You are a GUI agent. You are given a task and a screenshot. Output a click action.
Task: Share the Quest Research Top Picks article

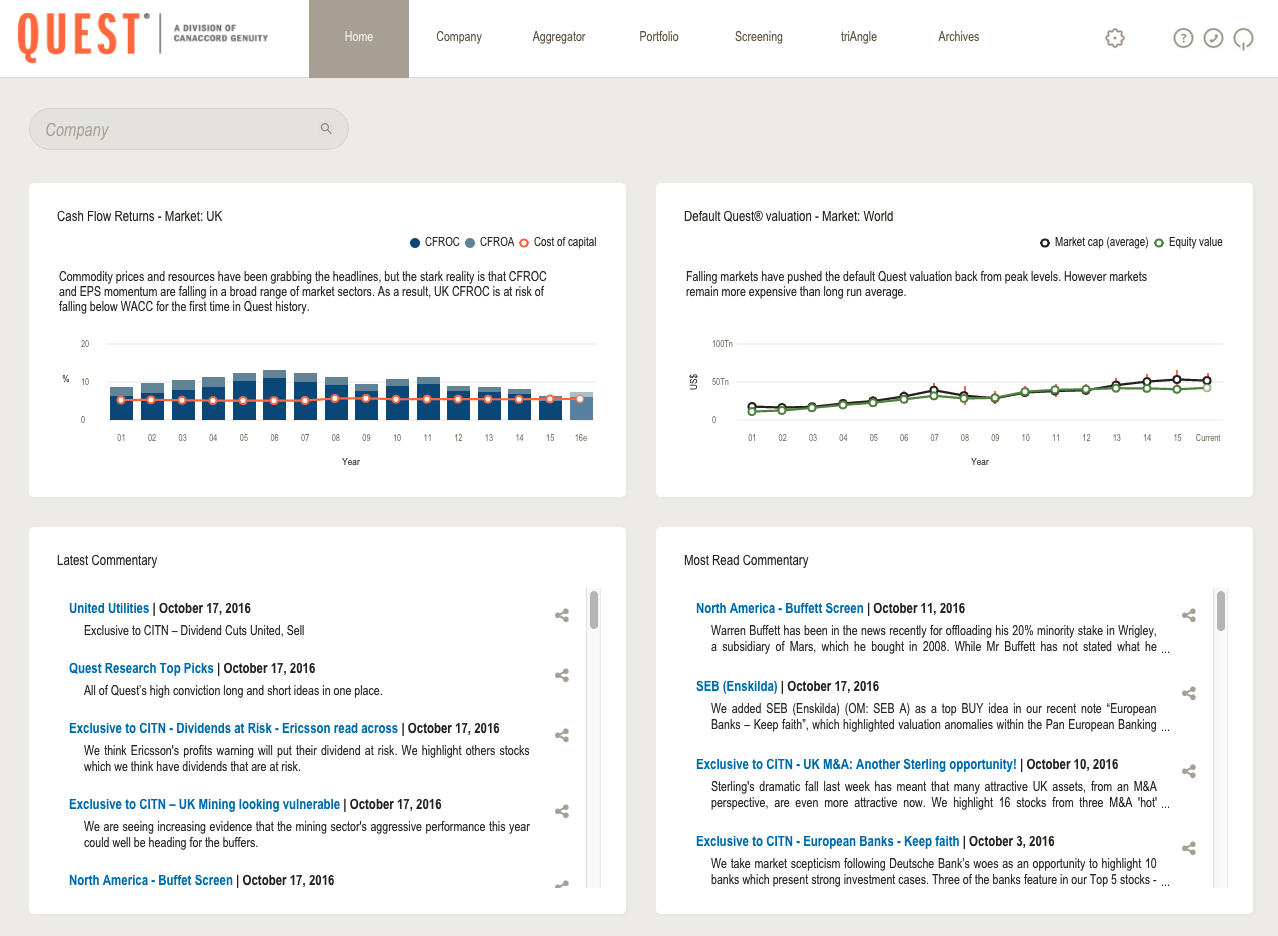[562, 676]
